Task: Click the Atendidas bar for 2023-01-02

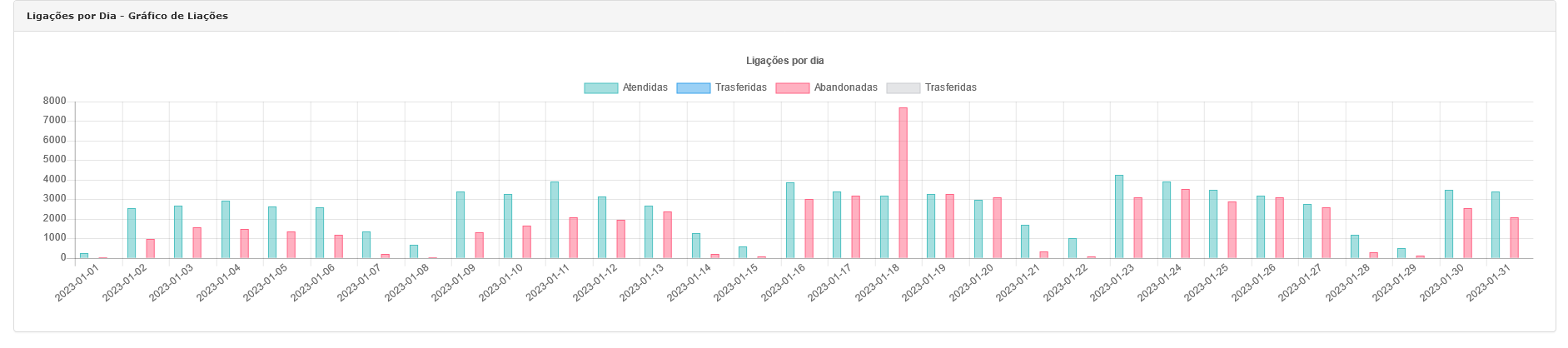Action: [132, 233]
